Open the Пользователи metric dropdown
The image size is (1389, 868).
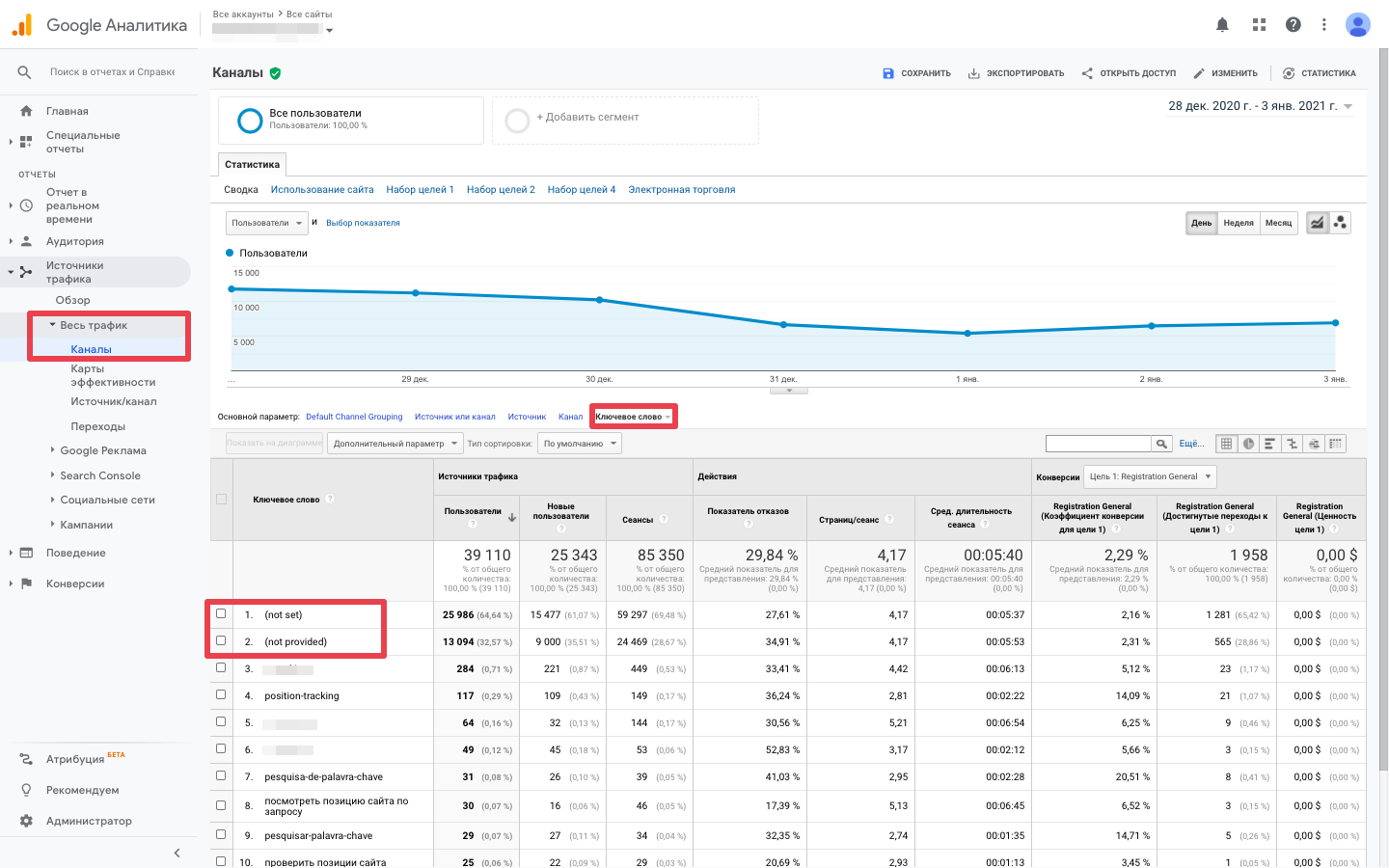(x=267, y=223)
